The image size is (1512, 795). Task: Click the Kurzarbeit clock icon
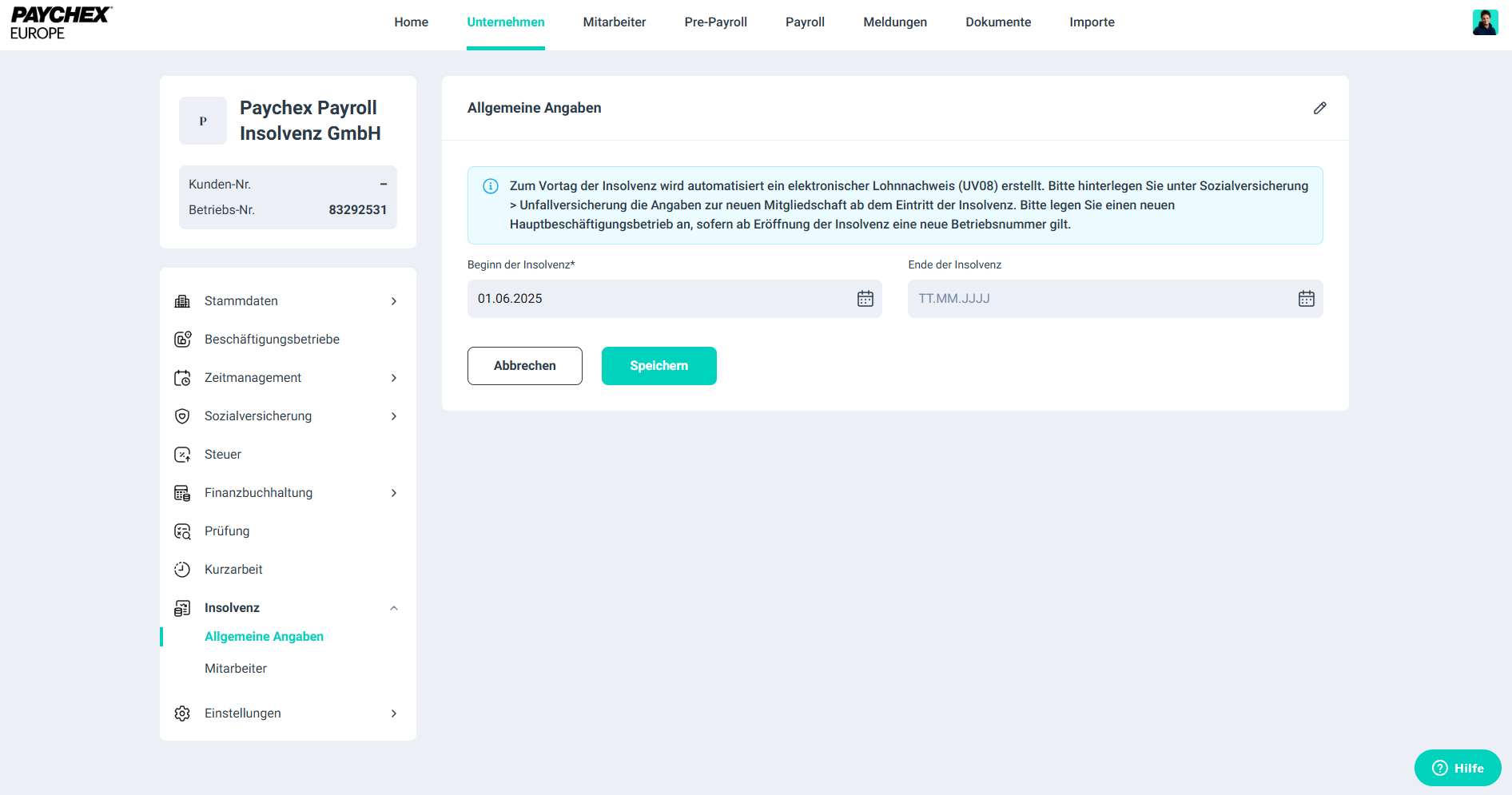(182, 570)
